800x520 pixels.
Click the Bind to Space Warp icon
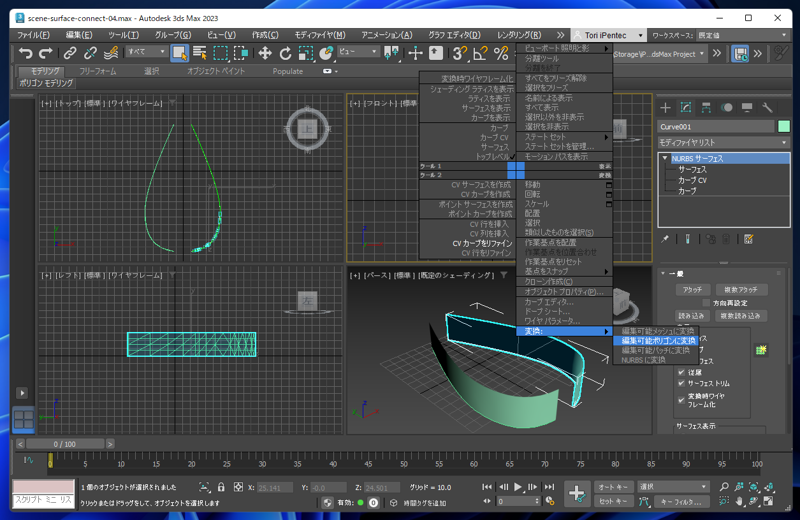111,53
